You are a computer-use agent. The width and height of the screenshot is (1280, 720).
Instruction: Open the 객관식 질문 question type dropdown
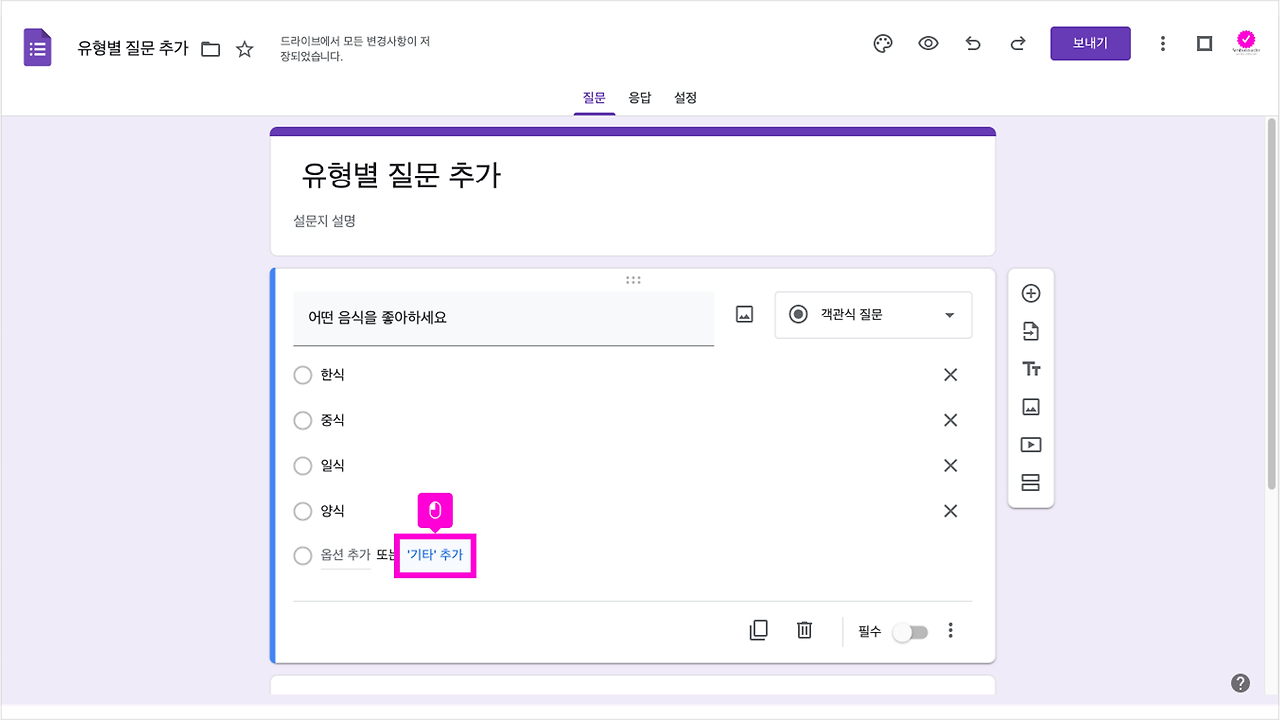point(872,315)
